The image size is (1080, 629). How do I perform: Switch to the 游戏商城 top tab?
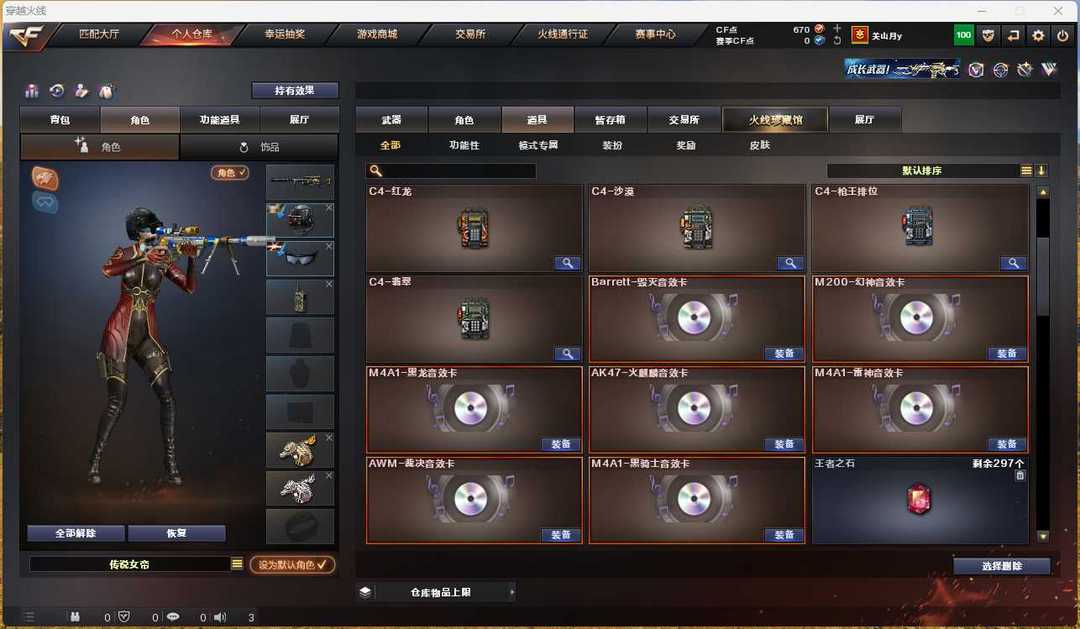click(377, 34)
